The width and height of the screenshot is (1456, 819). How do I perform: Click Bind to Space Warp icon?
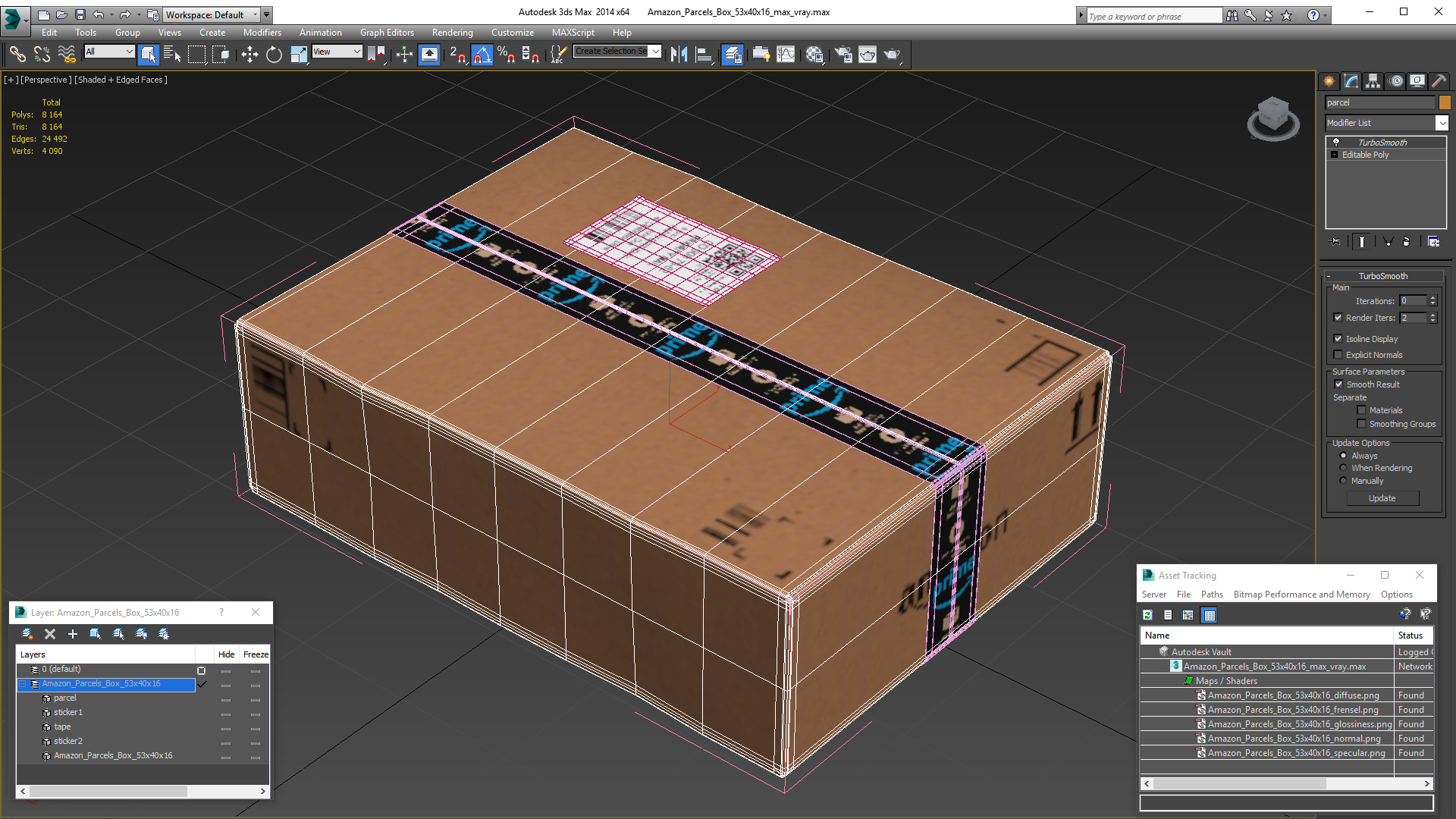point(67,54)
